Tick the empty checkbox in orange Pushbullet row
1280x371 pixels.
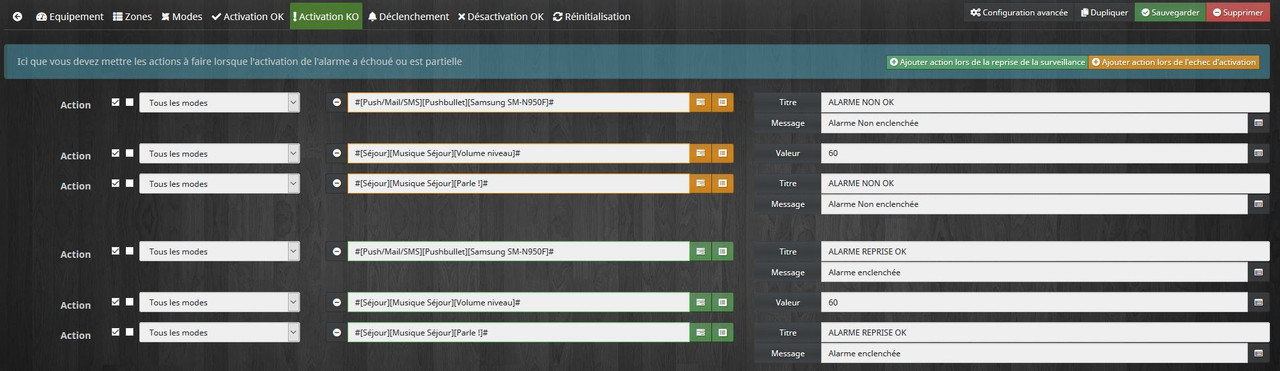pyautogui.click(x=129, y=102)
